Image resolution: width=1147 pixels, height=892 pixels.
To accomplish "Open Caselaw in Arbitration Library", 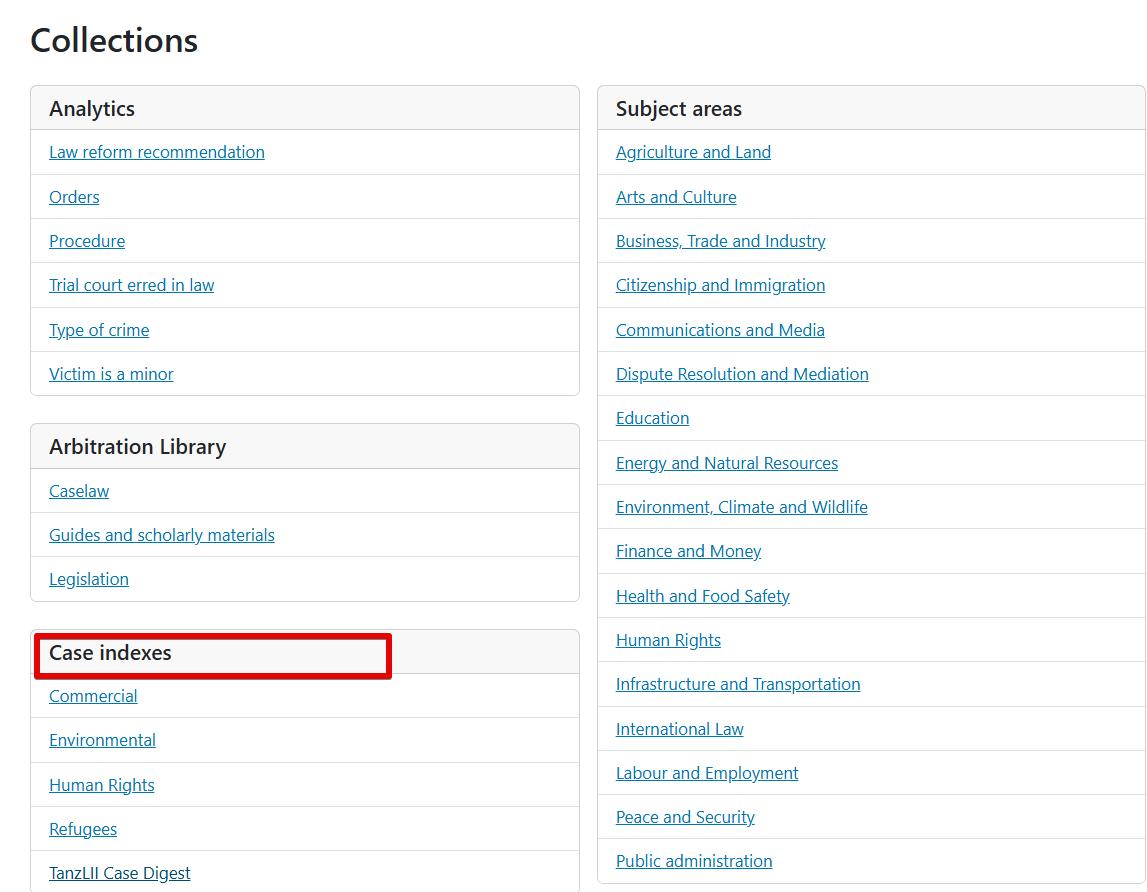I will 79,491.
